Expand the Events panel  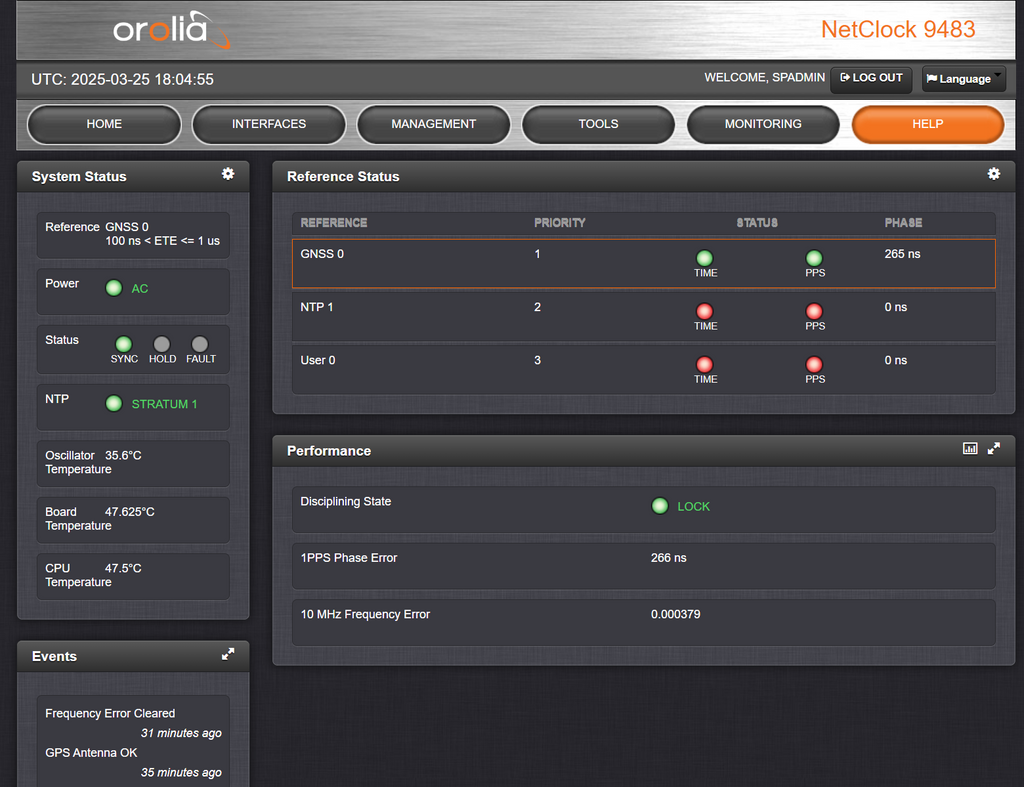(228, 654)
